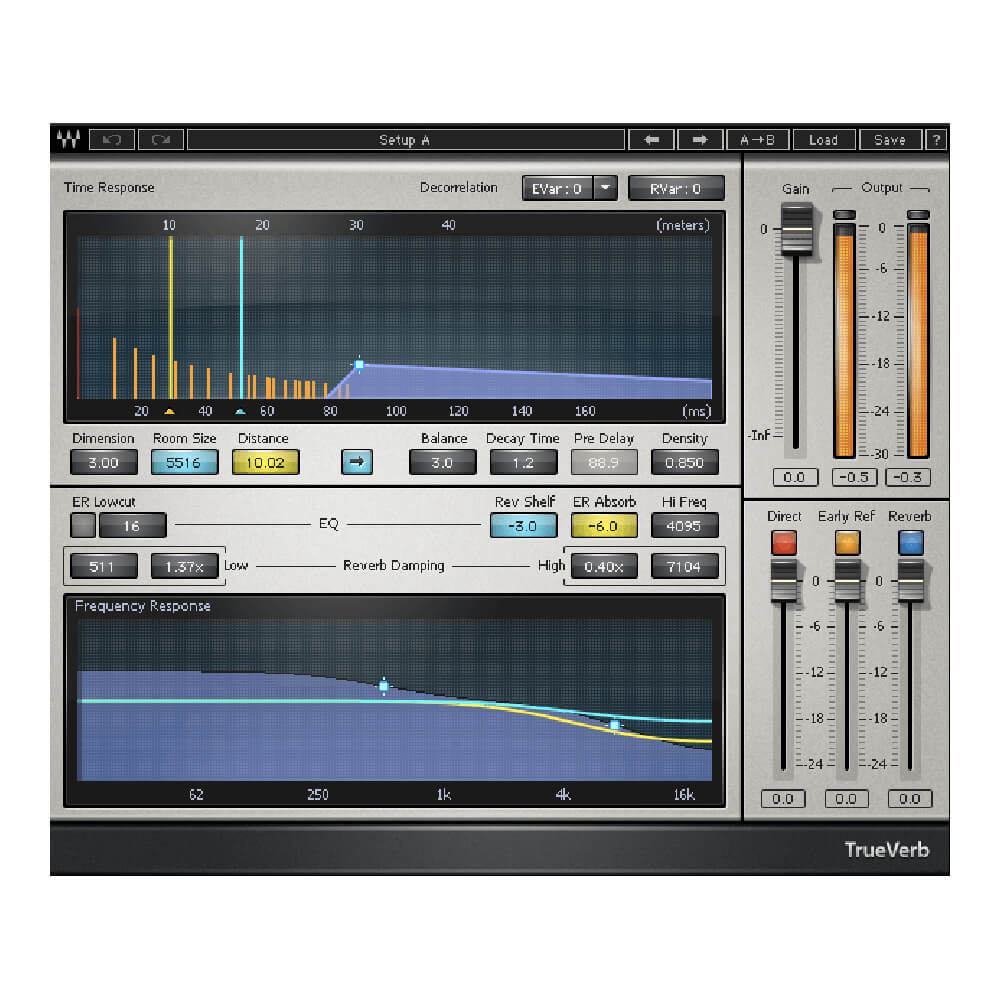Redo the last change
Screen dimensions: 1000x1000
(161, 140)
